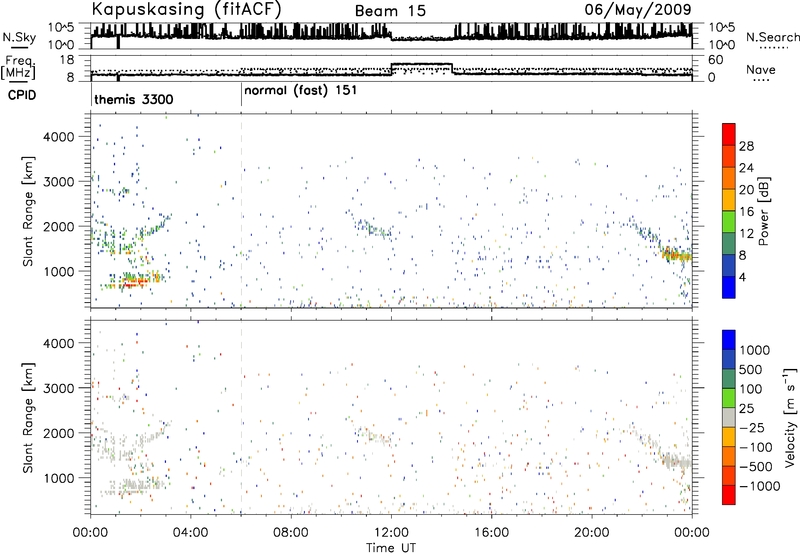Click the velocity panel 'Slant Range [km]' label
The height and width of the screenshot is (554, 800).
point(28,417)
